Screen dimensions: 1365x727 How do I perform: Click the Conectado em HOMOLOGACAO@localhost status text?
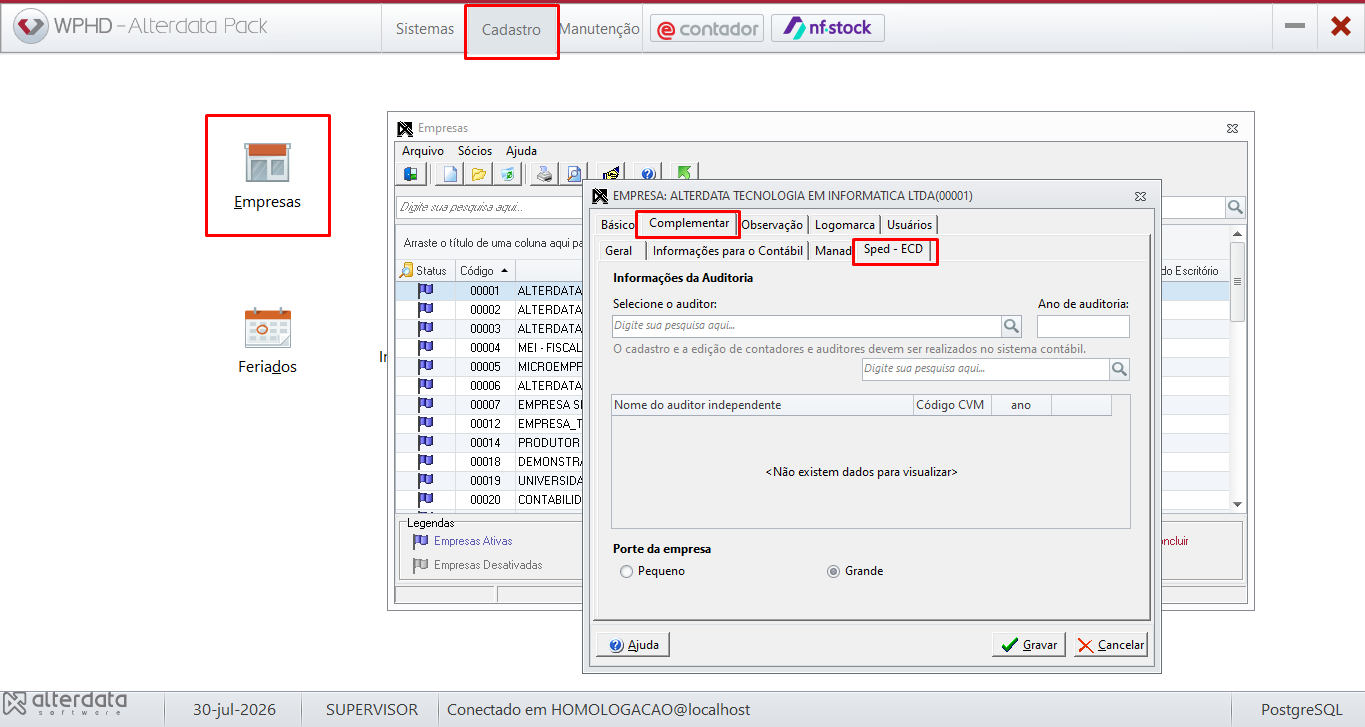599,710
